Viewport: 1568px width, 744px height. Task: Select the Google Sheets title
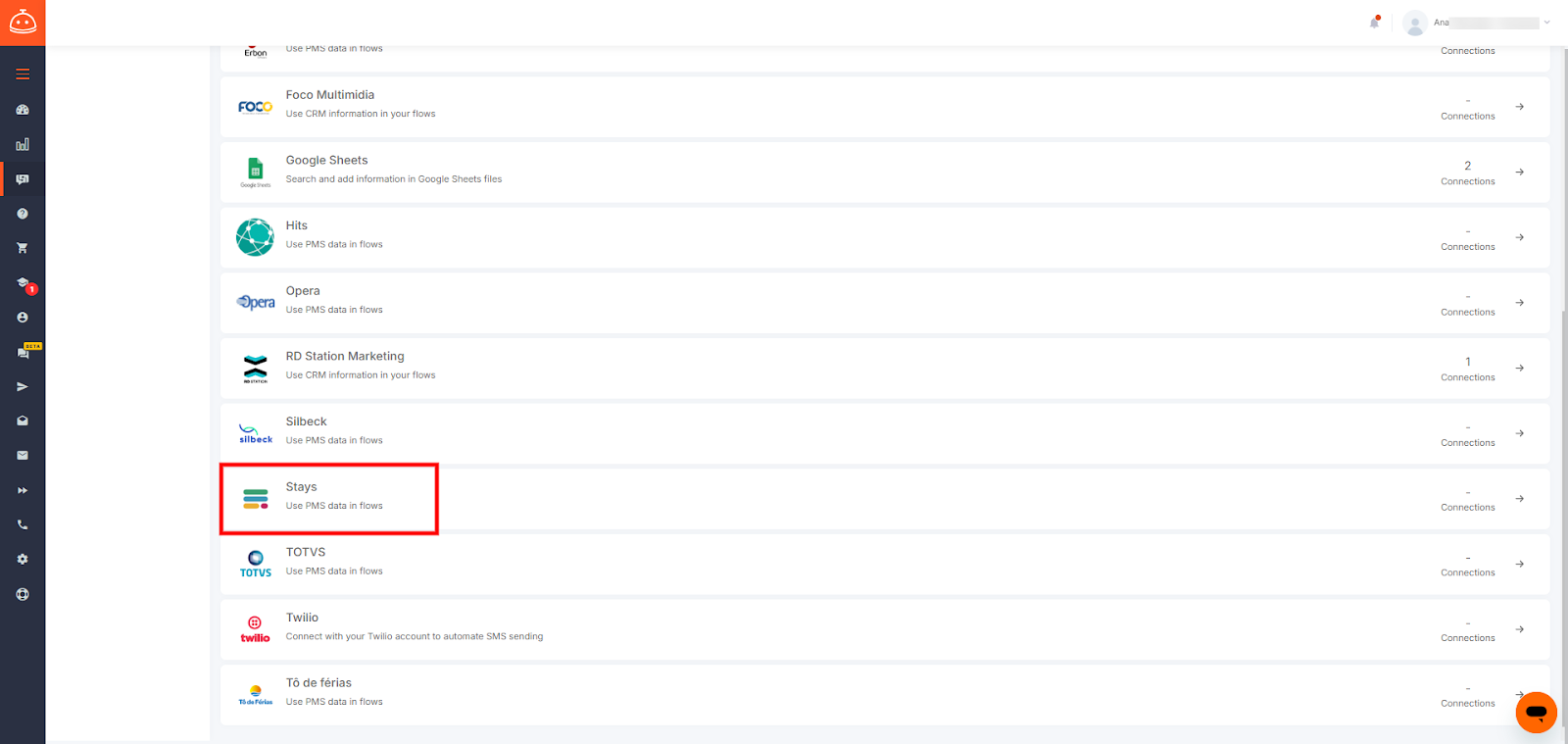coord(327,160)
